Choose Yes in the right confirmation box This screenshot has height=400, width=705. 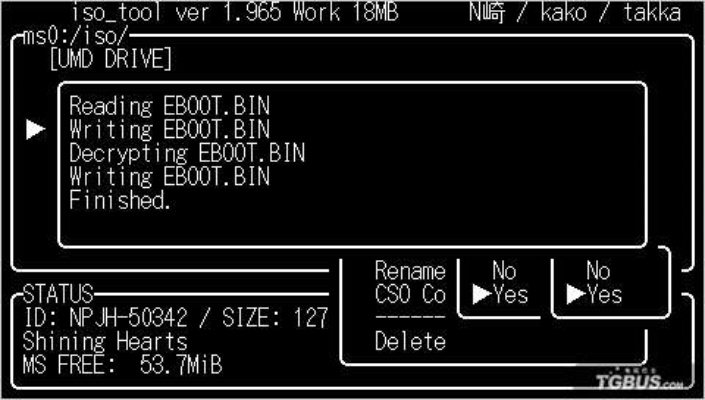(x=605, y=295)
